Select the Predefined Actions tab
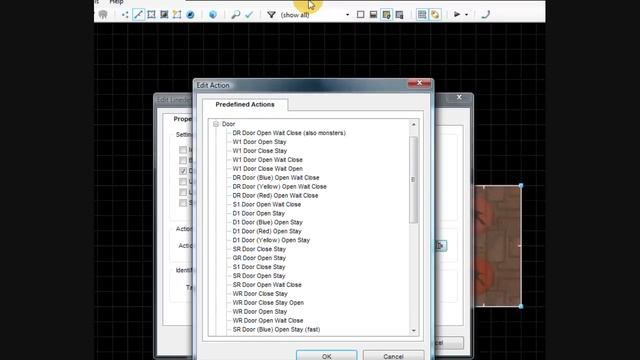Screen dimensions: 640x360 (x=245, y=104)
